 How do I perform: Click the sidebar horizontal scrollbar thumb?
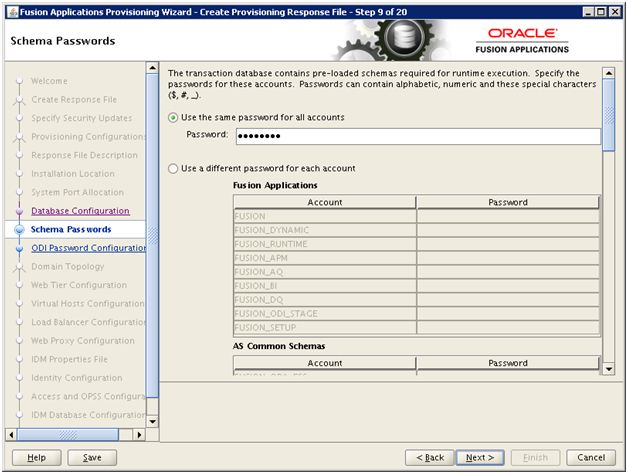tap(68, 434)
